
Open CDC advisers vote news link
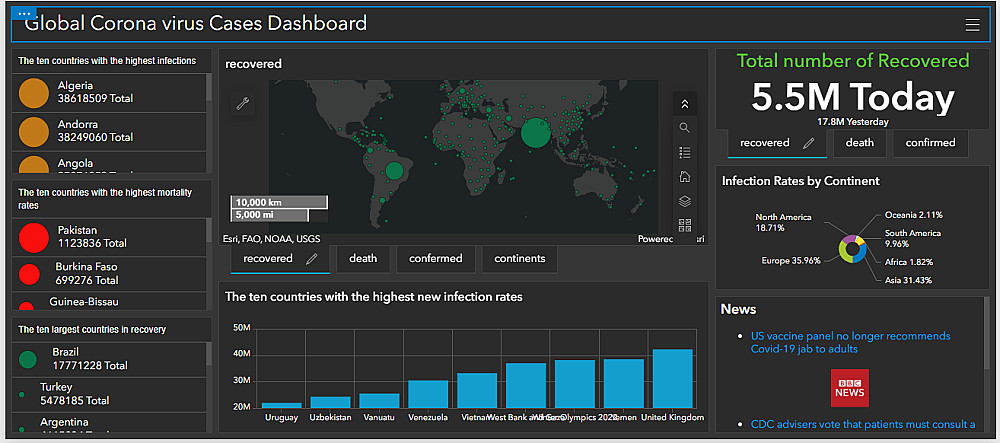pos(863,424)
